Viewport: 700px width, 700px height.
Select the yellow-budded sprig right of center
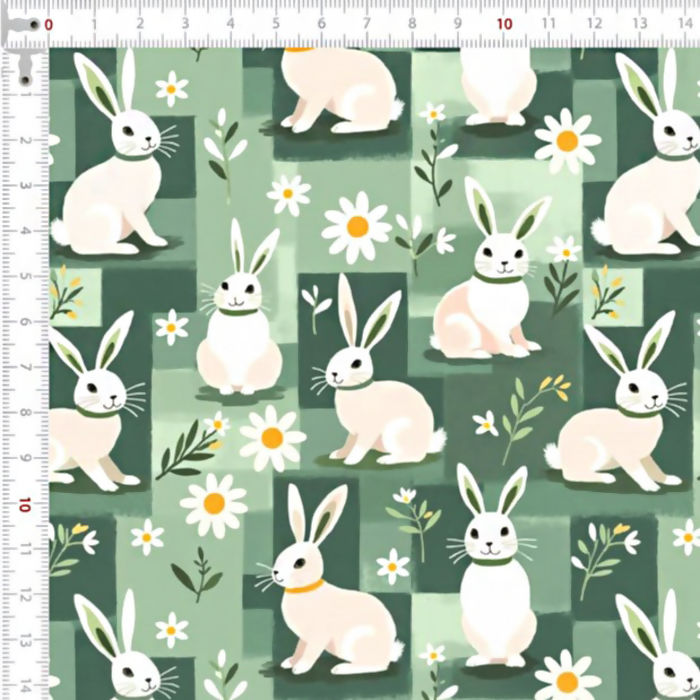tap(530, 405)
